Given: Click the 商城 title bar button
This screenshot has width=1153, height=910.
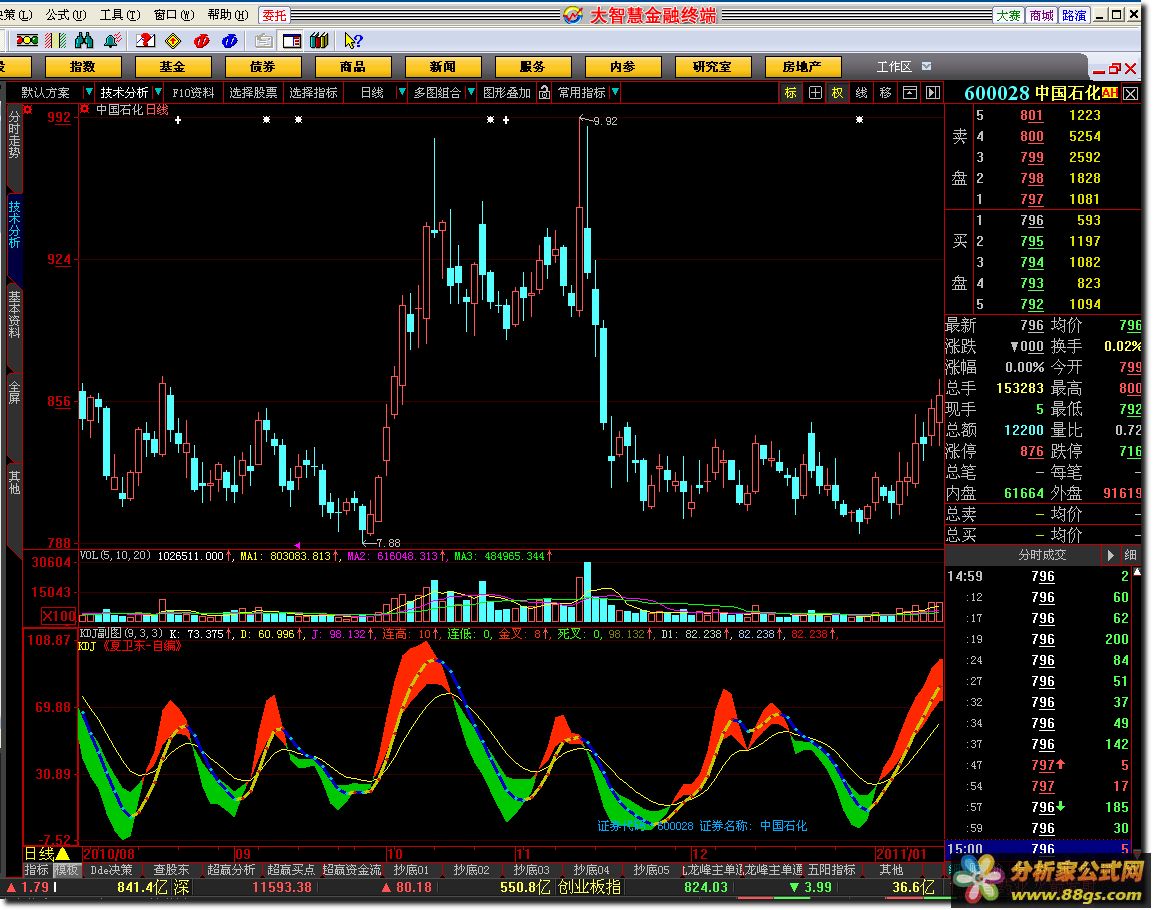Looking at the screenshot, I should coord(1040,15).
